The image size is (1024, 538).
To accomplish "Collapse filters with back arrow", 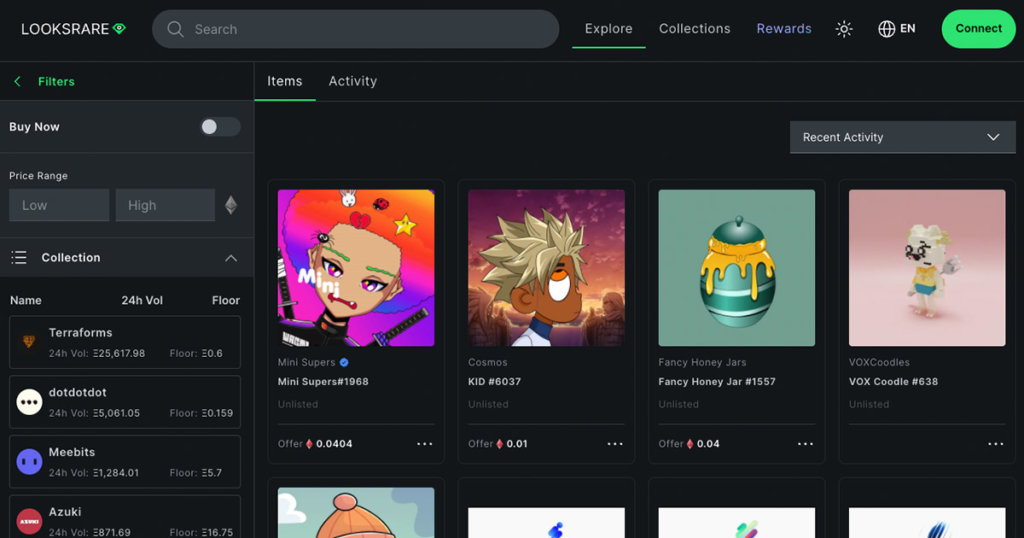I will 18,82.
